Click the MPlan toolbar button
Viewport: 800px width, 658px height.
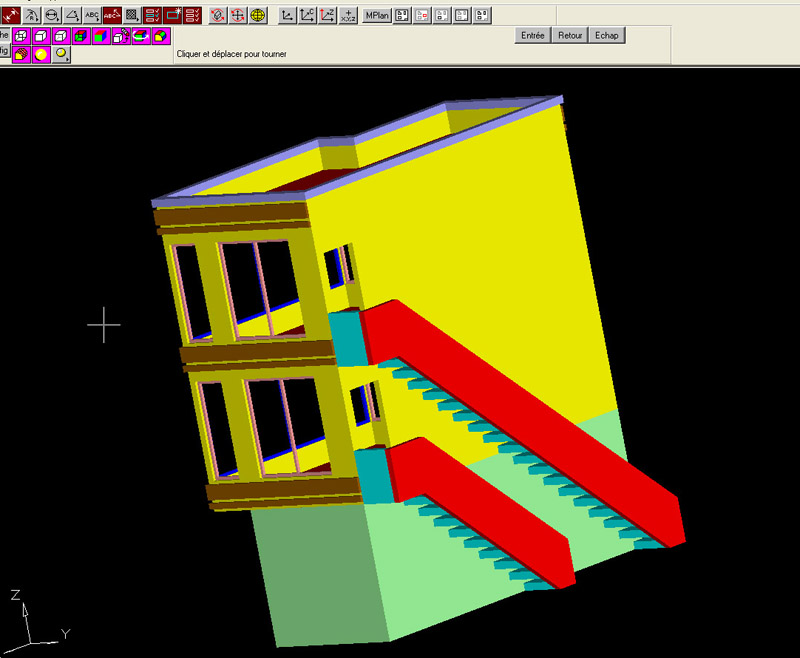click(x=377, y=15)
